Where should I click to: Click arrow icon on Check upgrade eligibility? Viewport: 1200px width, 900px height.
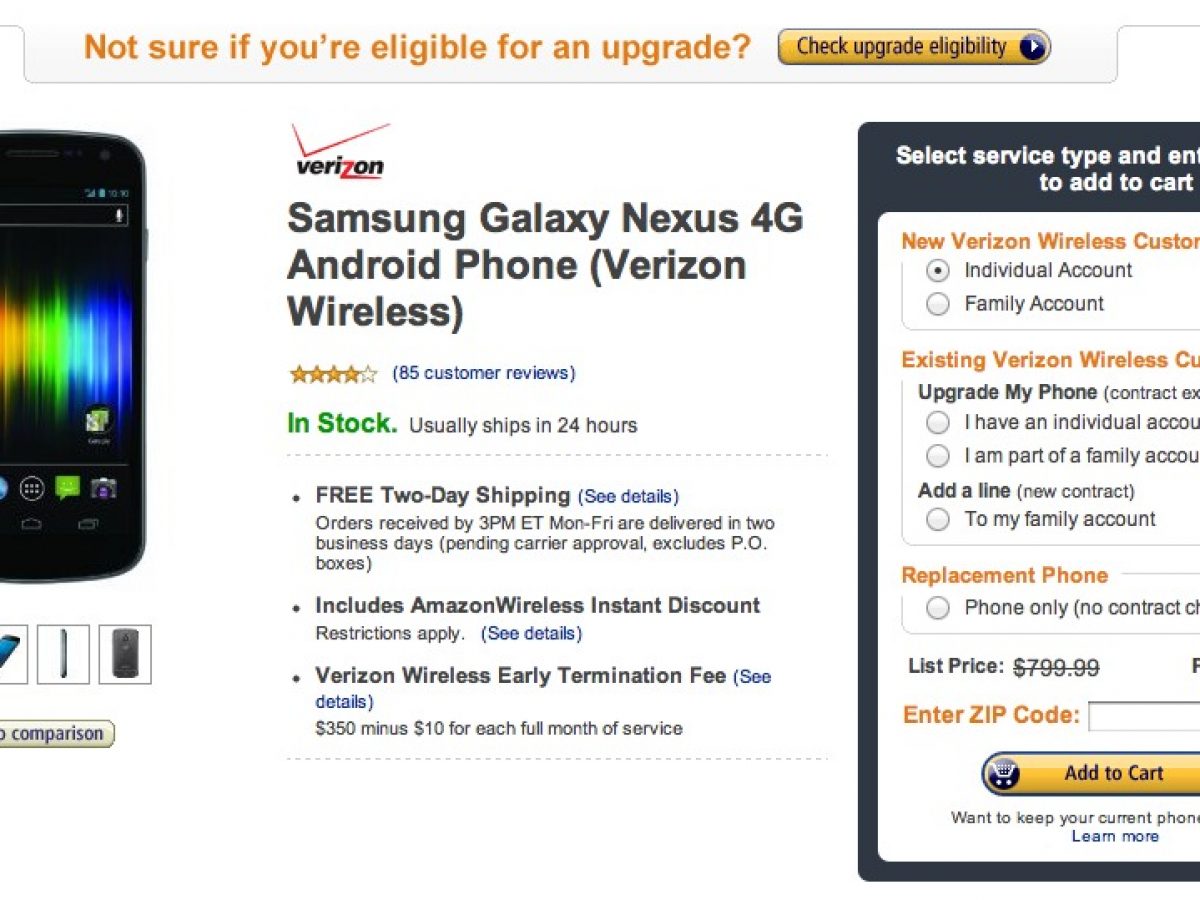tap(1032, 47)
